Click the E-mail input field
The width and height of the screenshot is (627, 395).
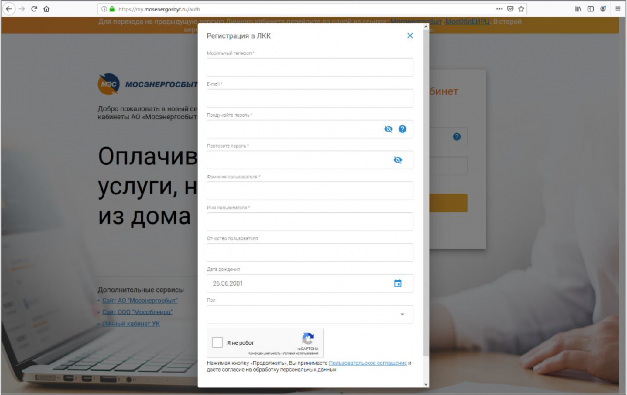tap(310, 98)
